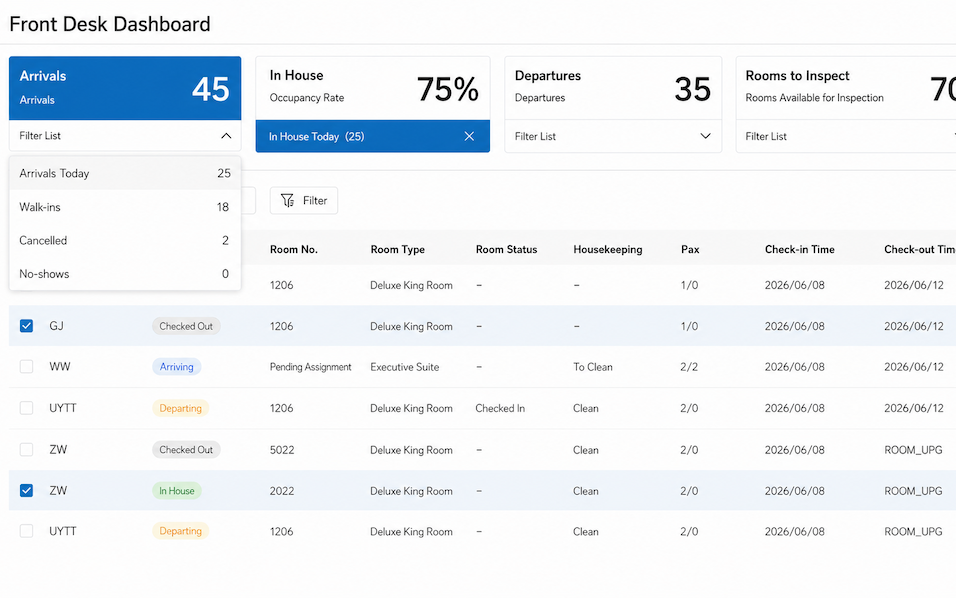Check the ZW Checked Out row checkbox
The image size is (956, 598).
(x=26, y=449)
